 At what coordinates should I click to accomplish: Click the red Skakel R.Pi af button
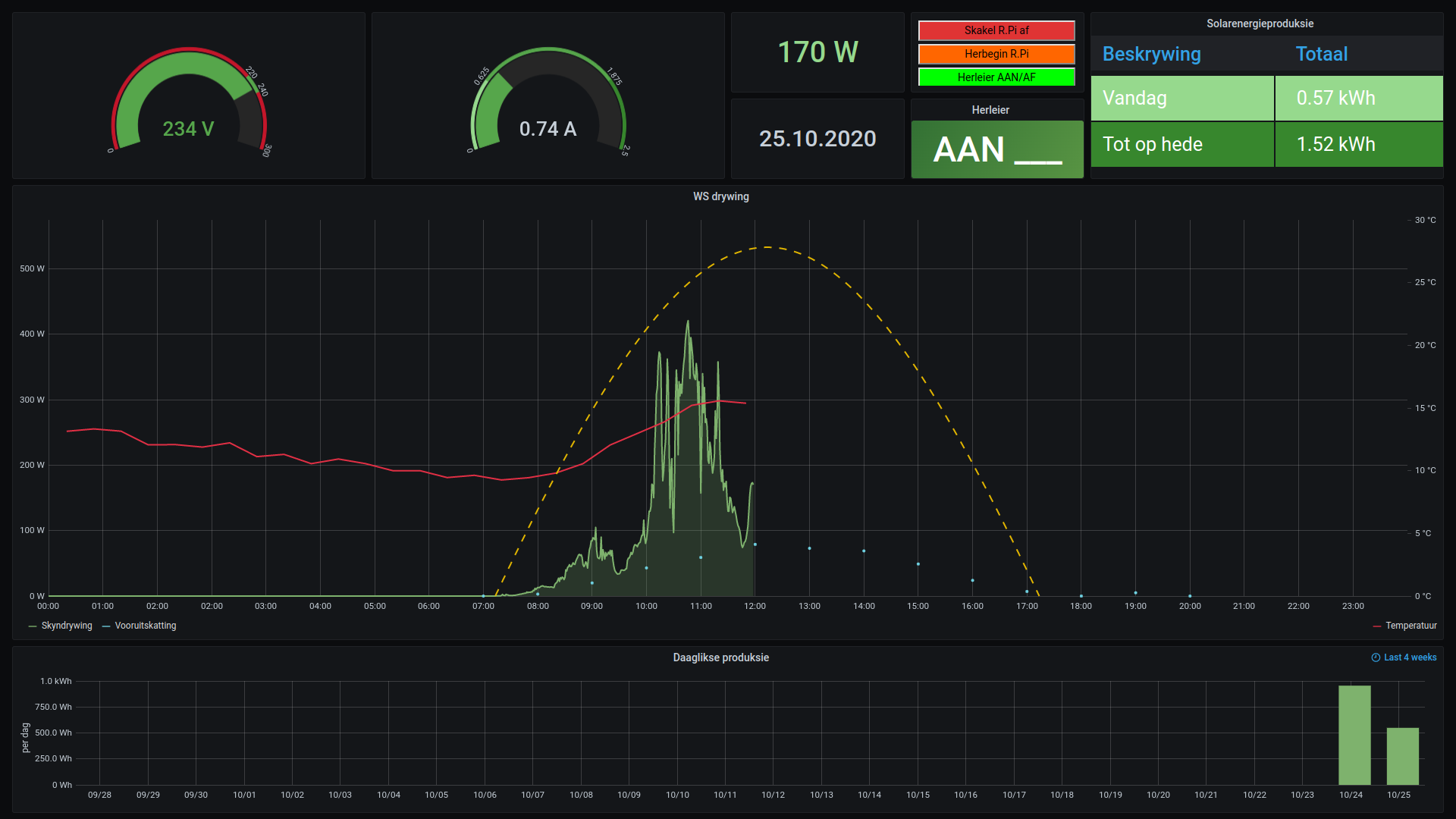point(996,30)
